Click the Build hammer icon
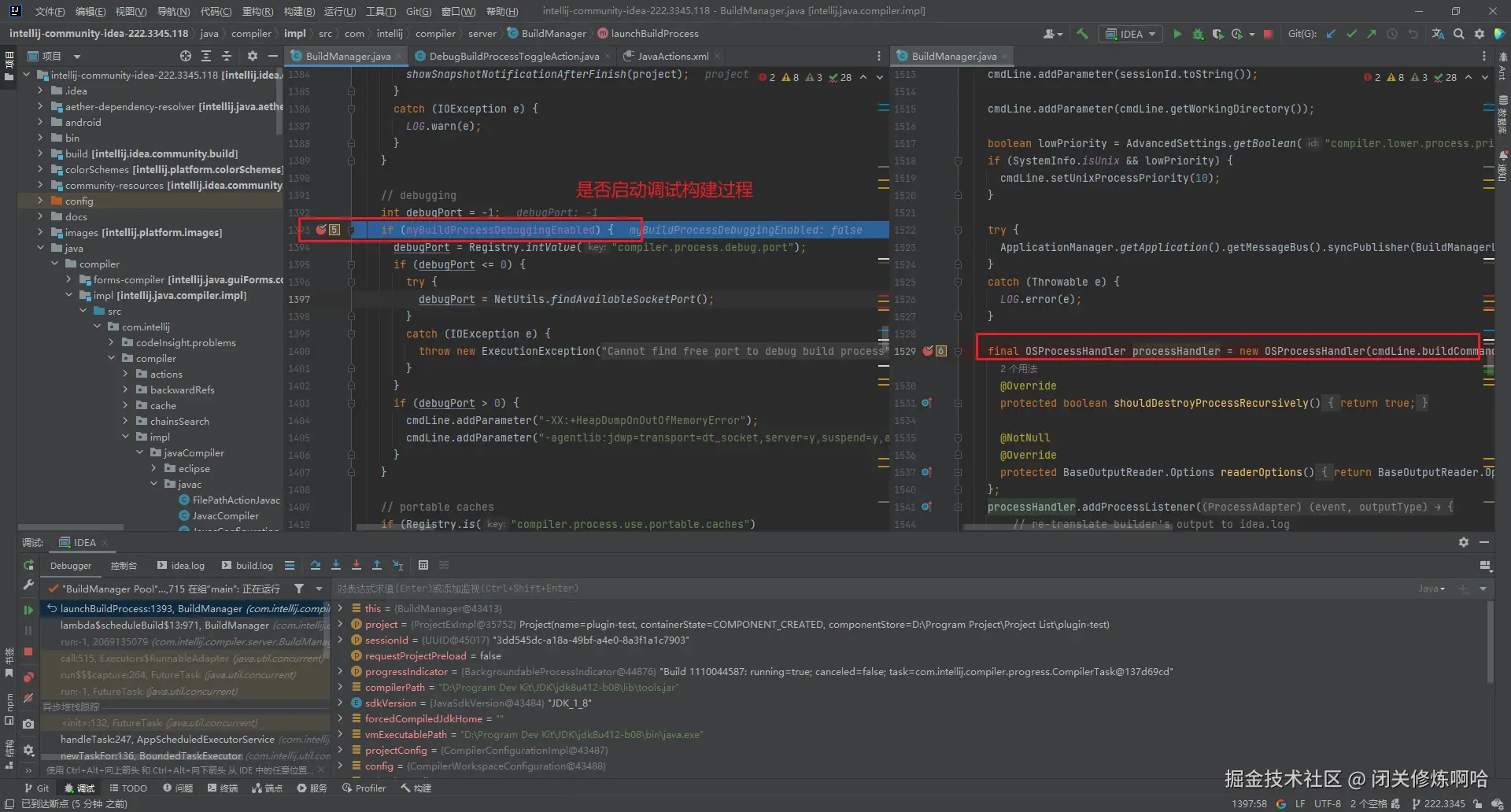The height and width of the screenshot is (812, 1511). 1083,34
